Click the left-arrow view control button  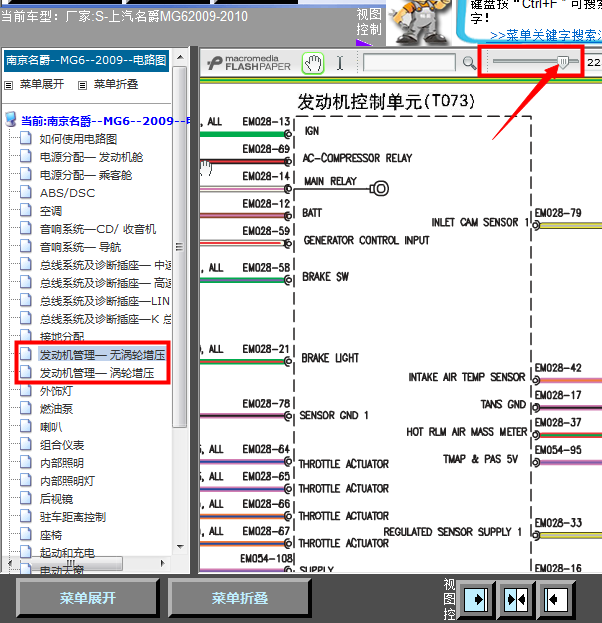(556, 599)
